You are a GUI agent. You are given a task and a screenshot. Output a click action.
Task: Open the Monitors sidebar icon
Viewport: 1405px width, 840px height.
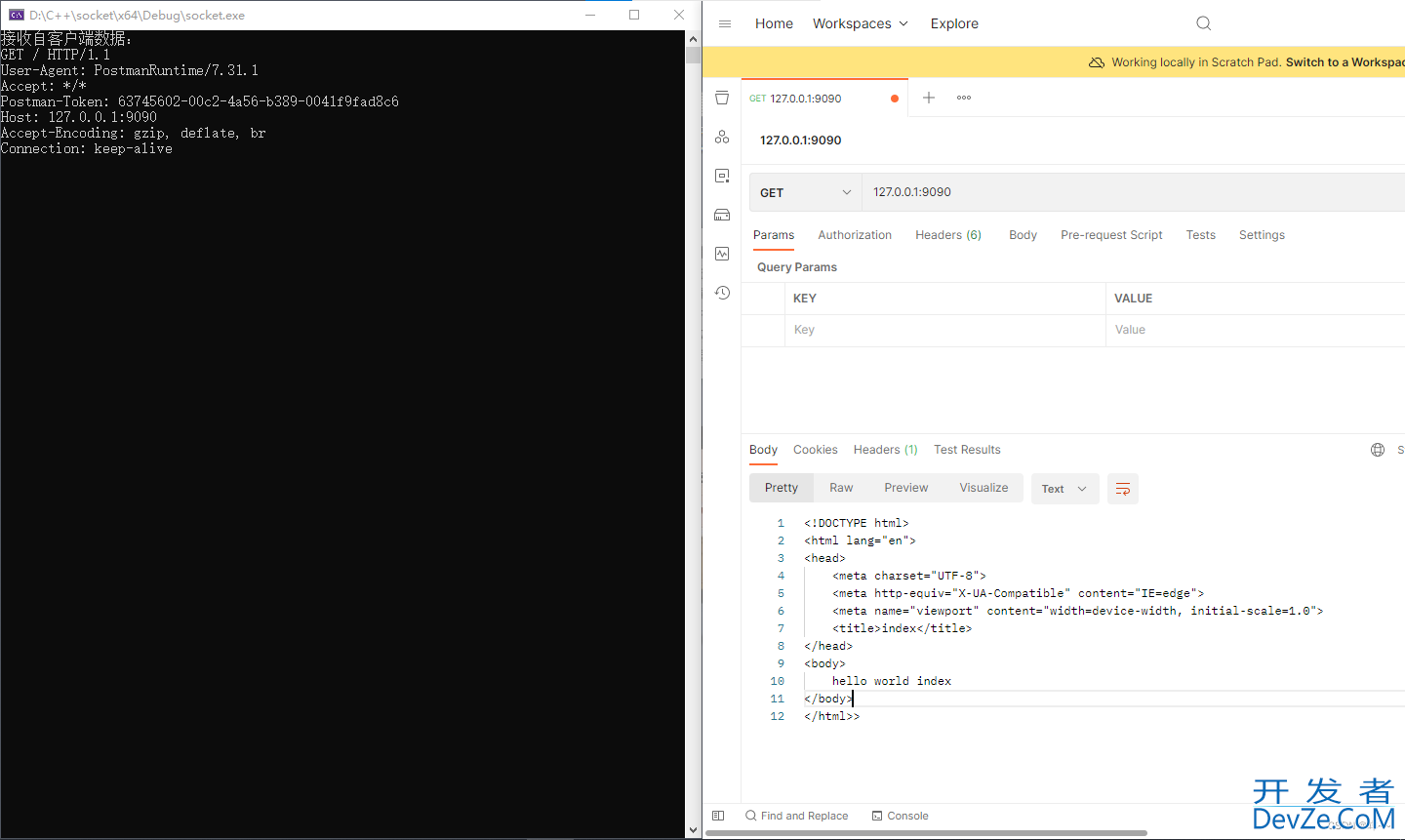722,254
